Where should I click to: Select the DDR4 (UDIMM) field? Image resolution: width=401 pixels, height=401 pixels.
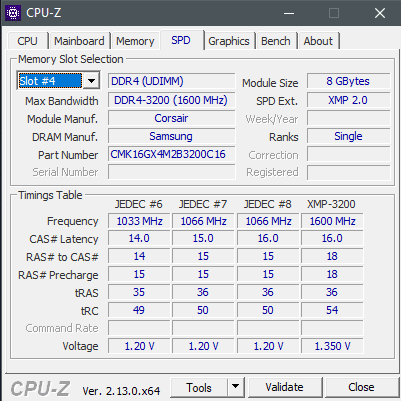click(x=172, y=81)
